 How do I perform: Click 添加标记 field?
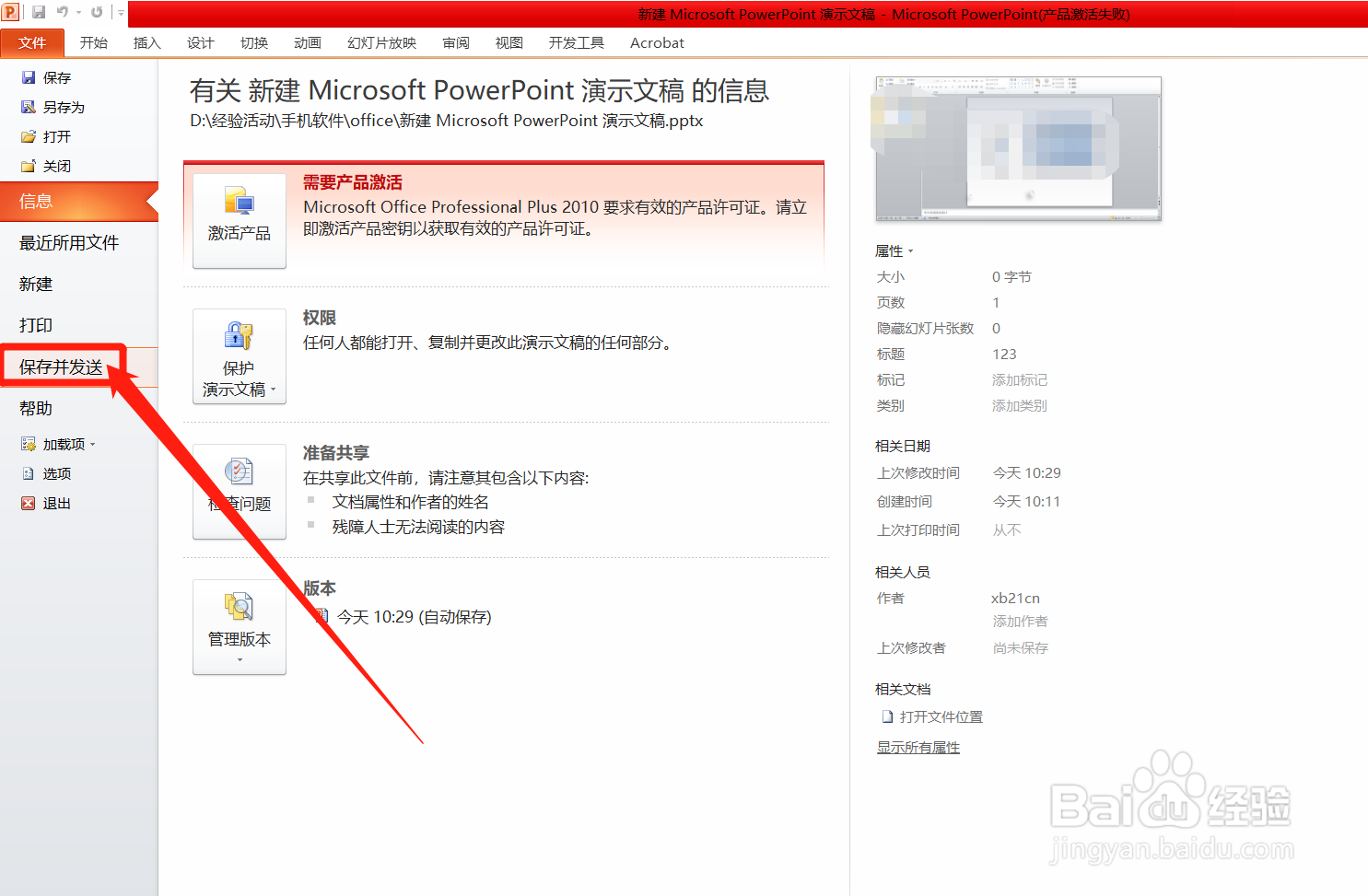(x=1020, y=380)
